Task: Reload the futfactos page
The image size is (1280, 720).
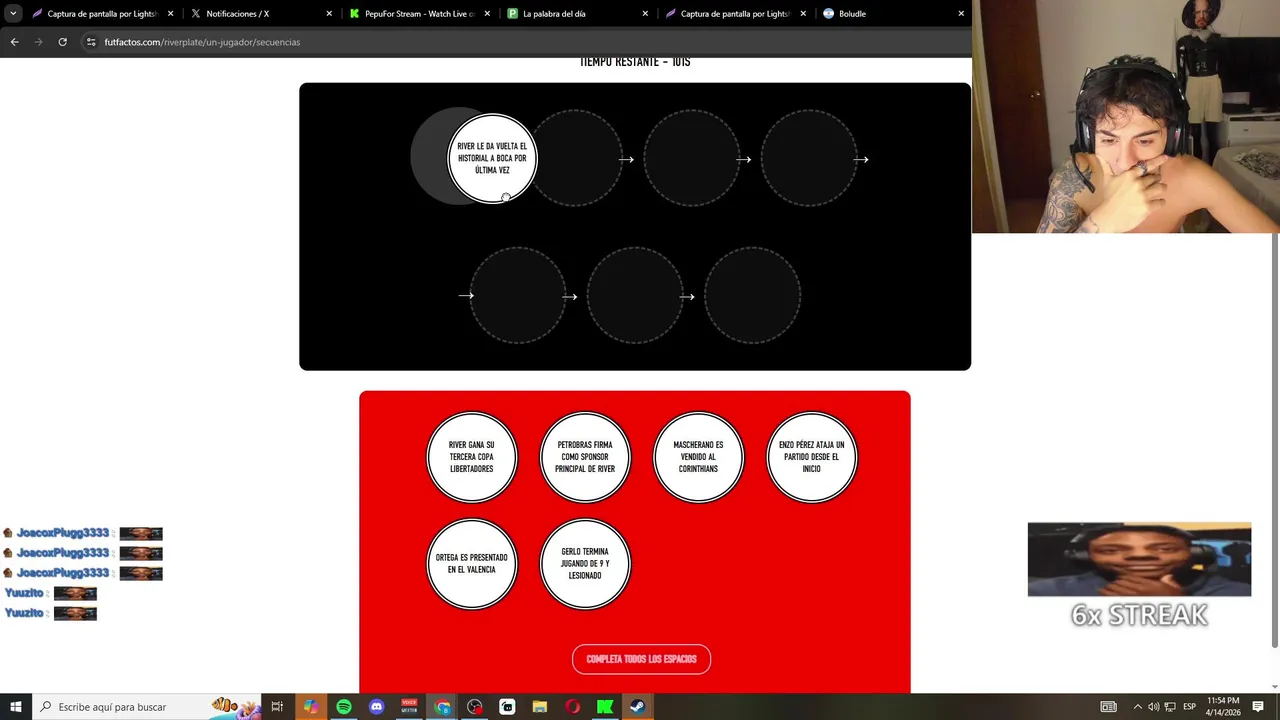Action: click(62, 42)
